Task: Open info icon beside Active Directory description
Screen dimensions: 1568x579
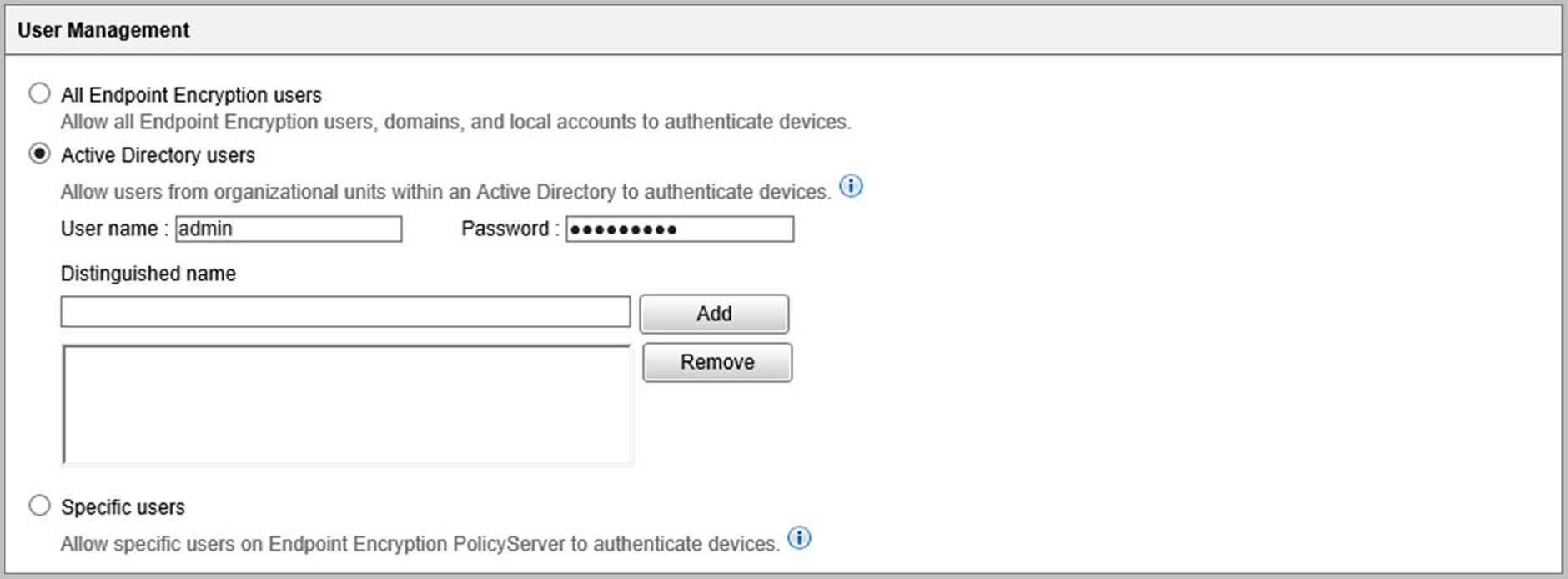Action: [x=851, y=186]
